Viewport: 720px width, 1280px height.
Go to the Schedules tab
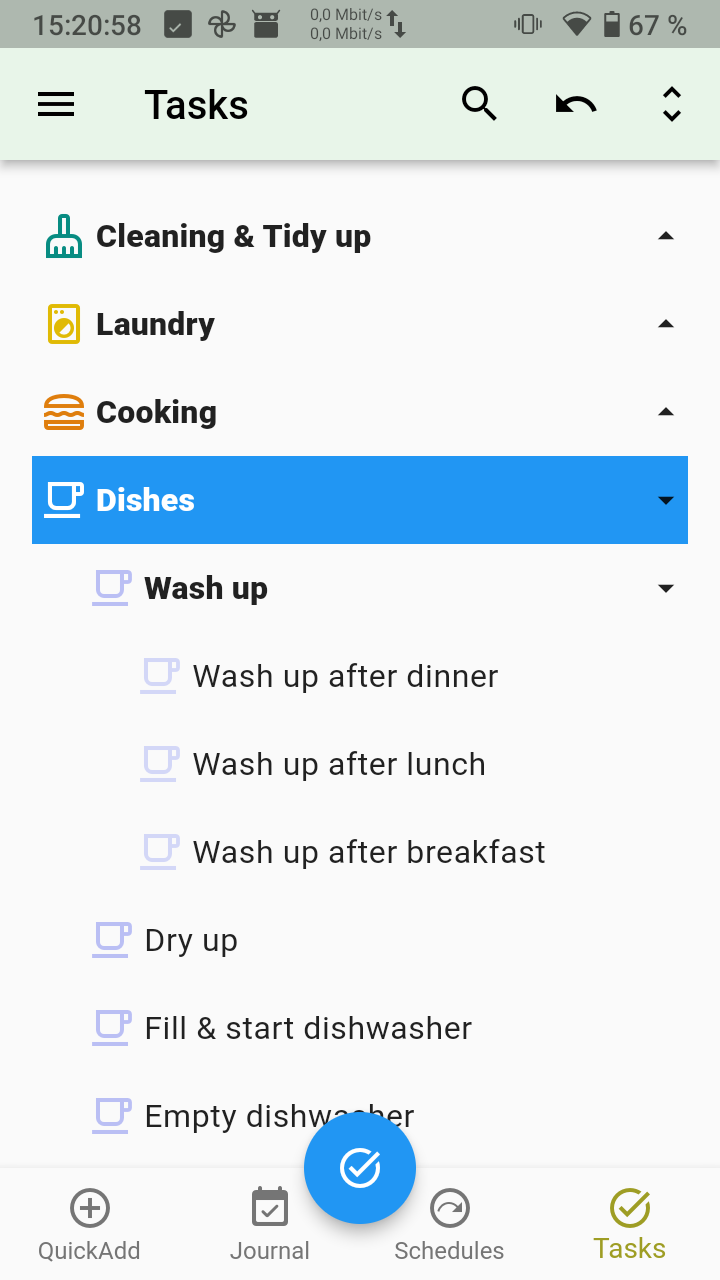tap(449, 1225)
